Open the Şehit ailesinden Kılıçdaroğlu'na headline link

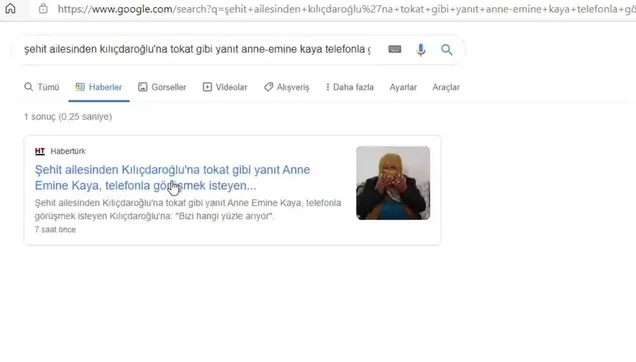pyautogui.click(x=172, y=177)
